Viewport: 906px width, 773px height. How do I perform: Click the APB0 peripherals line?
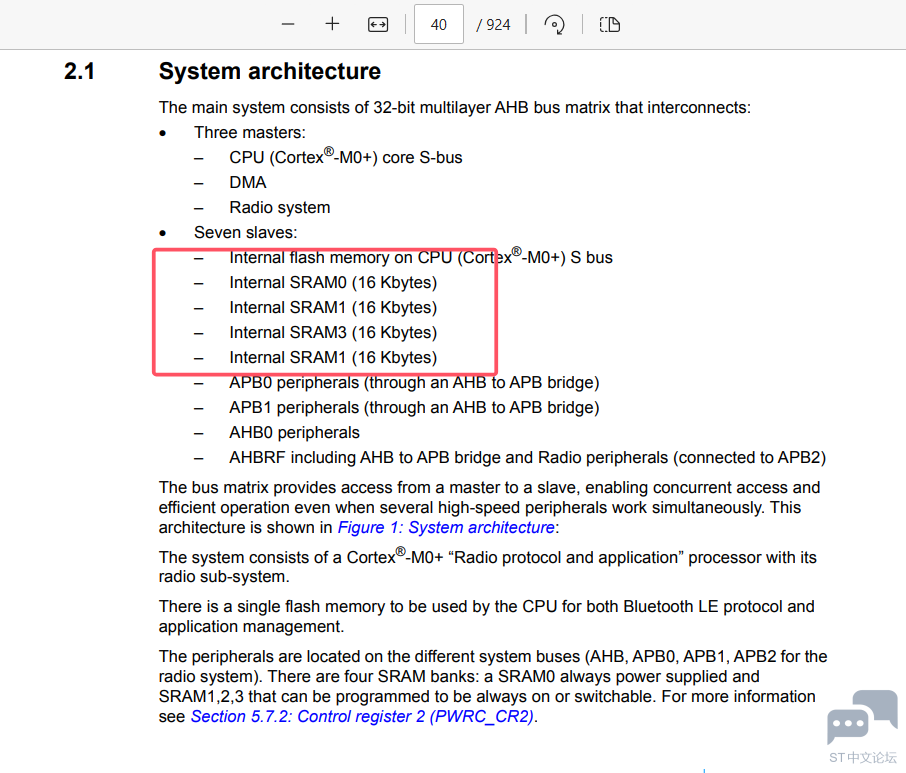tap(414, 382)
